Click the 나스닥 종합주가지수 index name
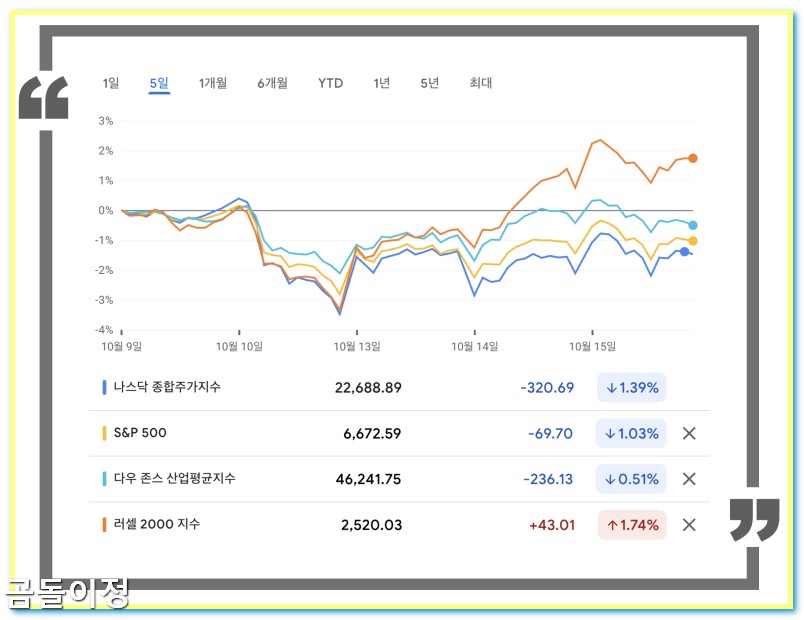Screen dimensions: 804x620 [x=167, y=387]
